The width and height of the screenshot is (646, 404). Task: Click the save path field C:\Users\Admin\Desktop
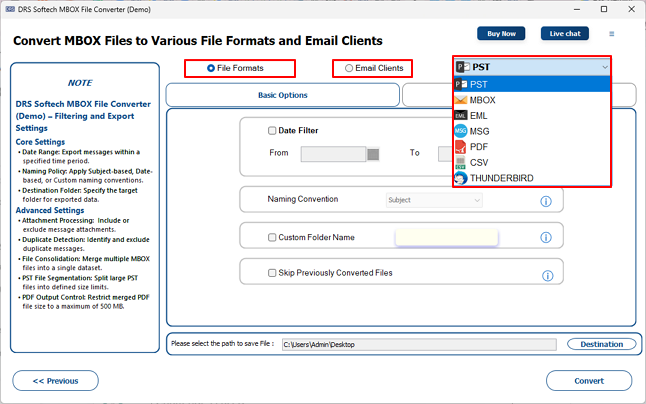click(419, 344)
